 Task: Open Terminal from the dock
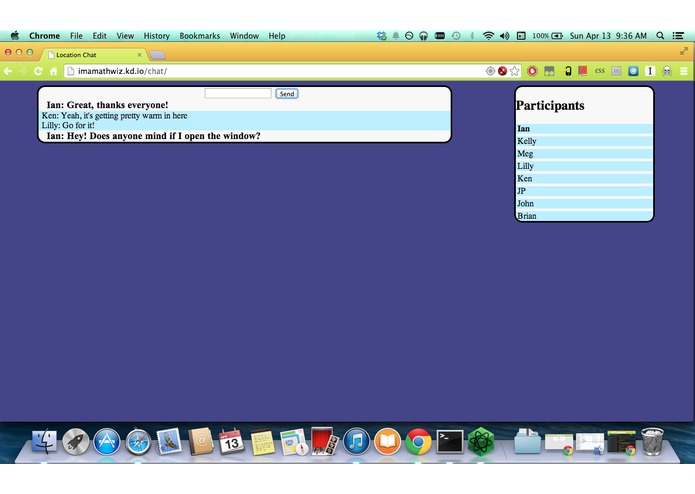450,442
